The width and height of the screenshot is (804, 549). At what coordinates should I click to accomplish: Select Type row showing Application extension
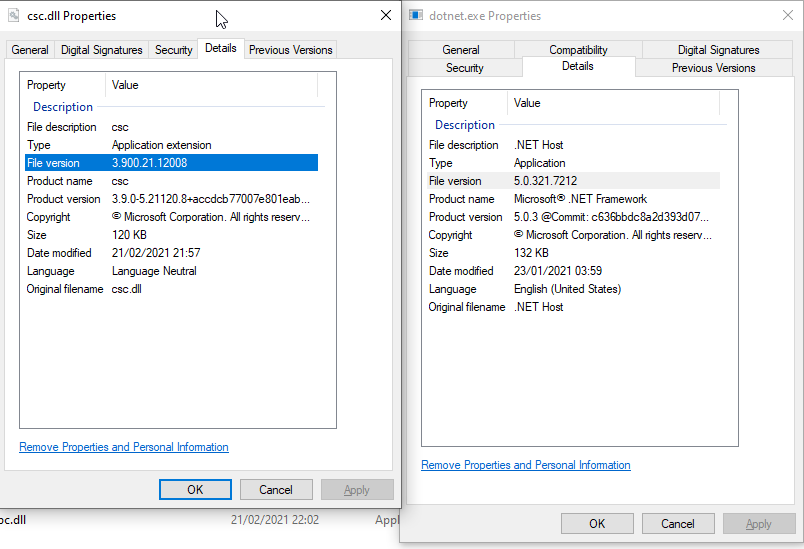tap(171, 145)
